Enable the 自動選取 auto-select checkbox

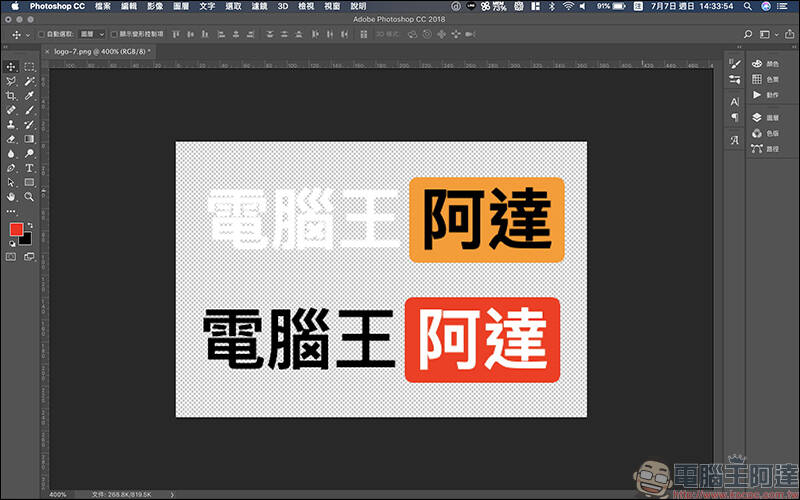tap(41, 34)
